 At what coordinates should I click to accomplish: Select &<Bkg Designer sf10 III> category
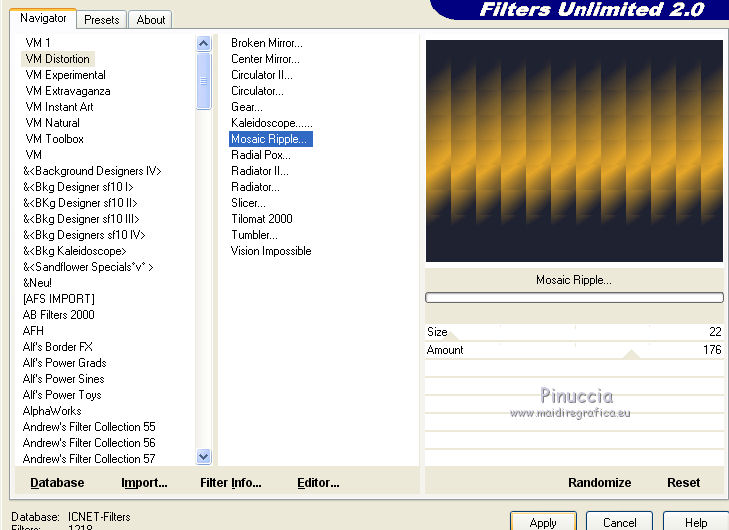[81, 219]
